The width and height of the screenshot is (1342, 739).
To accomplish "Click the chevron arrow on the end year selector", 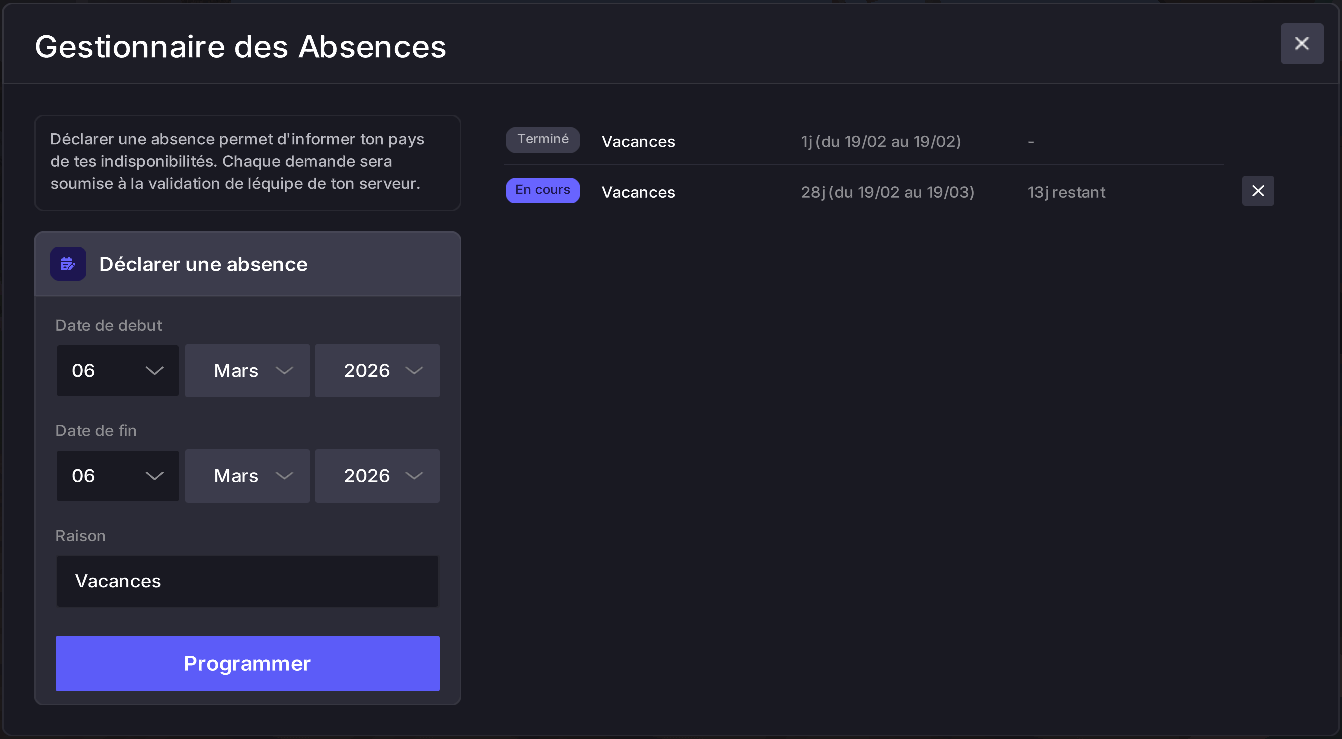I will pyautogui.click(x=415, y=476).
